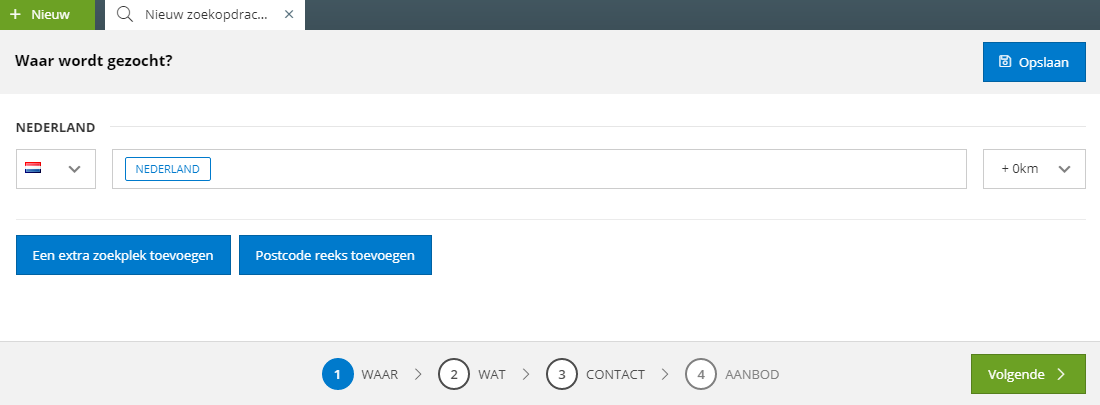Click the Dutch flag icon

pos(33,168)
